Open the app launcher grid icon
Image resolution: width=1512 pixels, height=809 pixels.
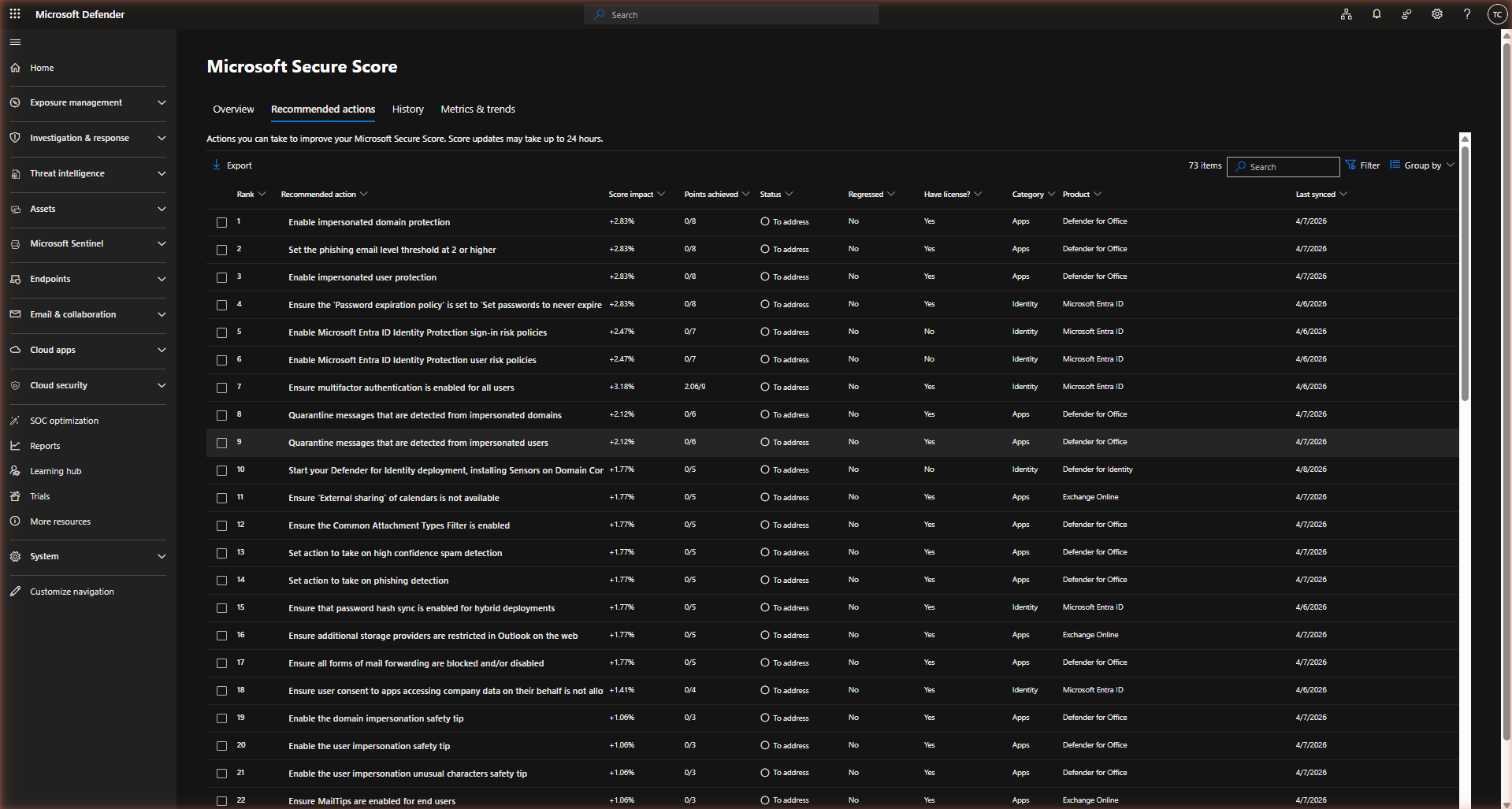(15, 14)
